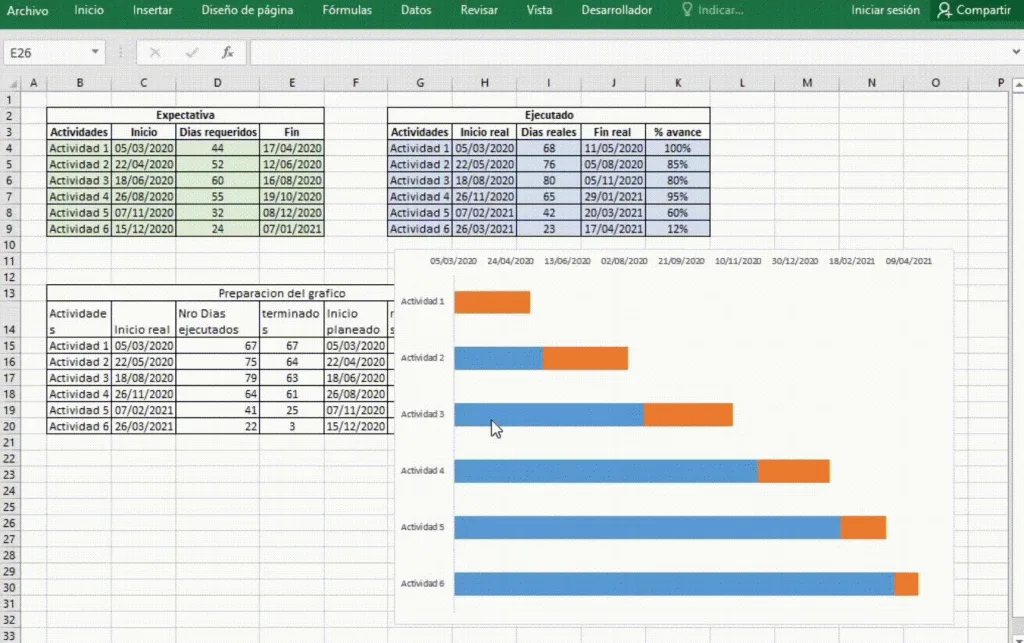
Task: Select the Ejecutado header cell
Action: pos(549,115)
